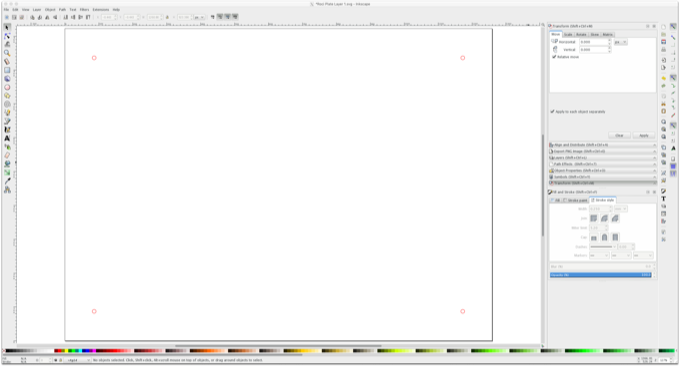The height and width of the screenshot is (366, 680).
Task: Select the Gradient tool
Action: point(7,173)
